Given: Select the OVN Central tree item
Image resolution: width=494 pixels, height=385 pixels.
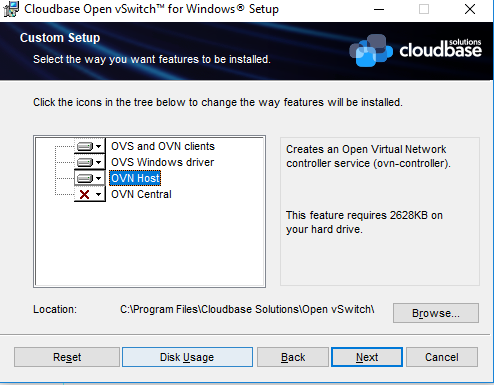Looking at the screenshot, I should click(x=141, y=194).
